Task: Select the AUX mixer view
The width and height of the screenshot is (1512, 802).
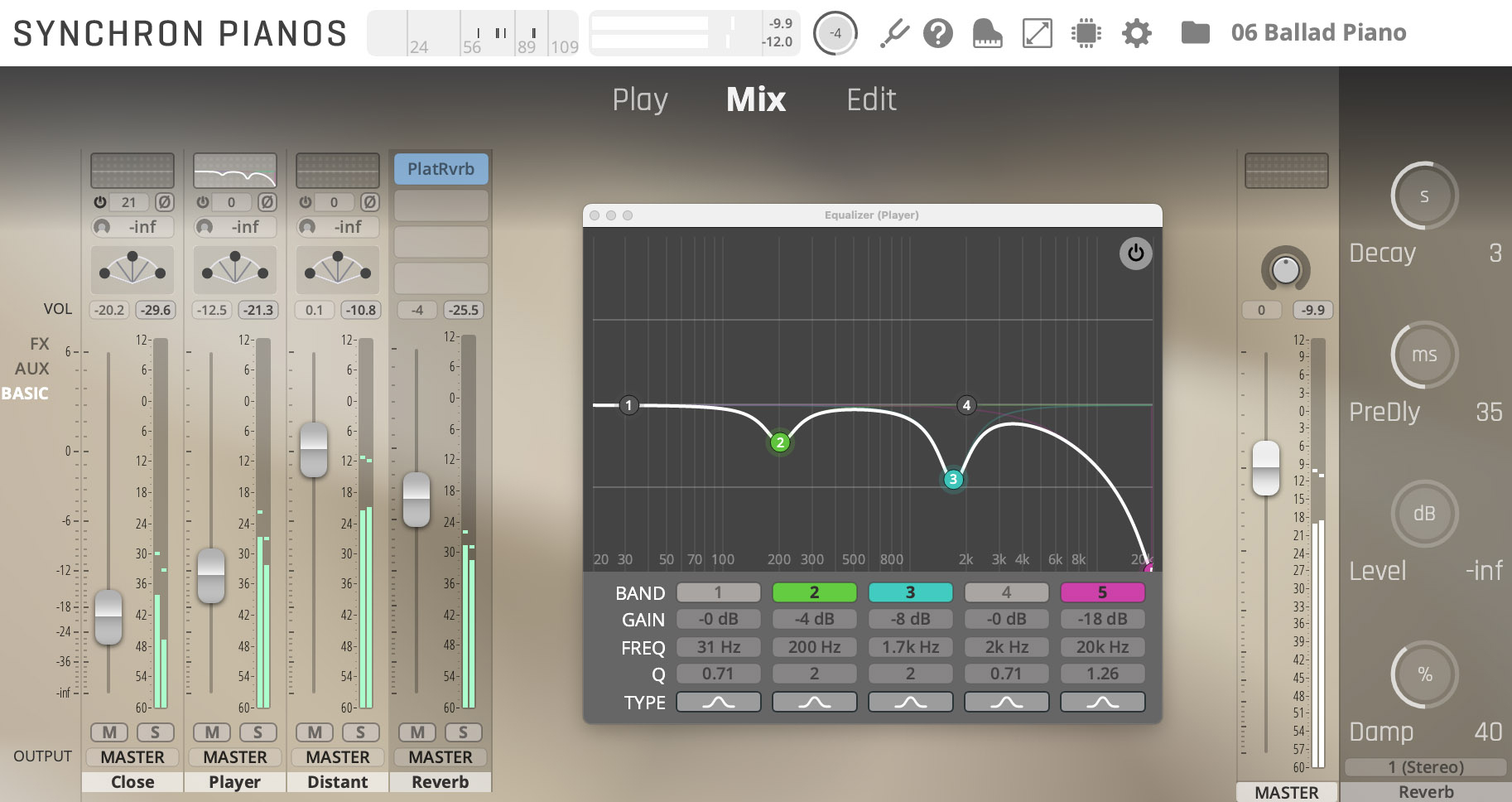Action: [32, 369]
